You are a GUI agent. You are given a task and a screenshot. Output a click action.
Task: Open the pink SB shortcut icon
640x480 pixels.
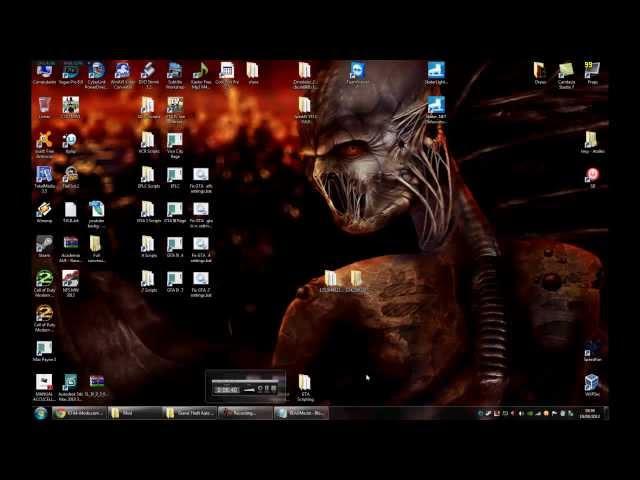(592, 177)
